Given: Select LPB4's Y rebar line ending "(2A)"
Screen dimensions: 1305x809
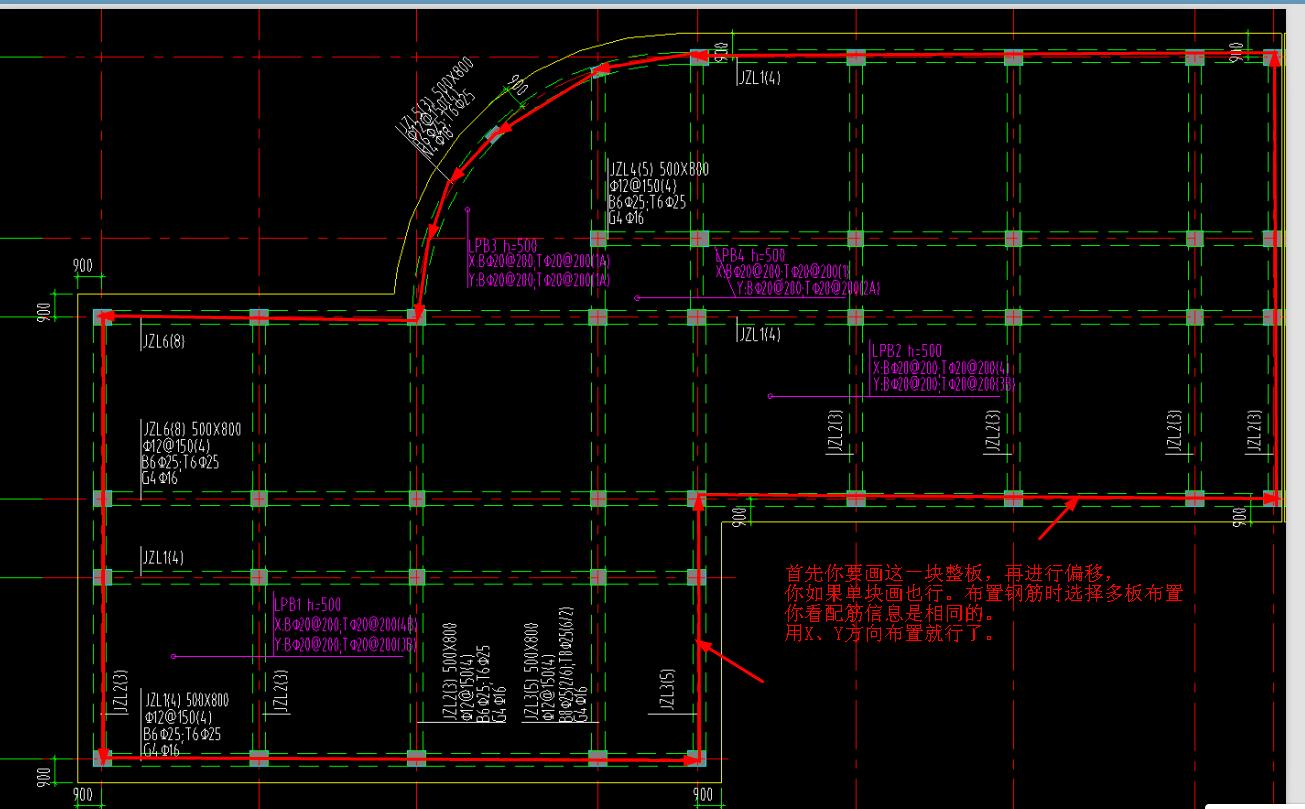Looking at the screenshot, I should [x=807, y=289].
